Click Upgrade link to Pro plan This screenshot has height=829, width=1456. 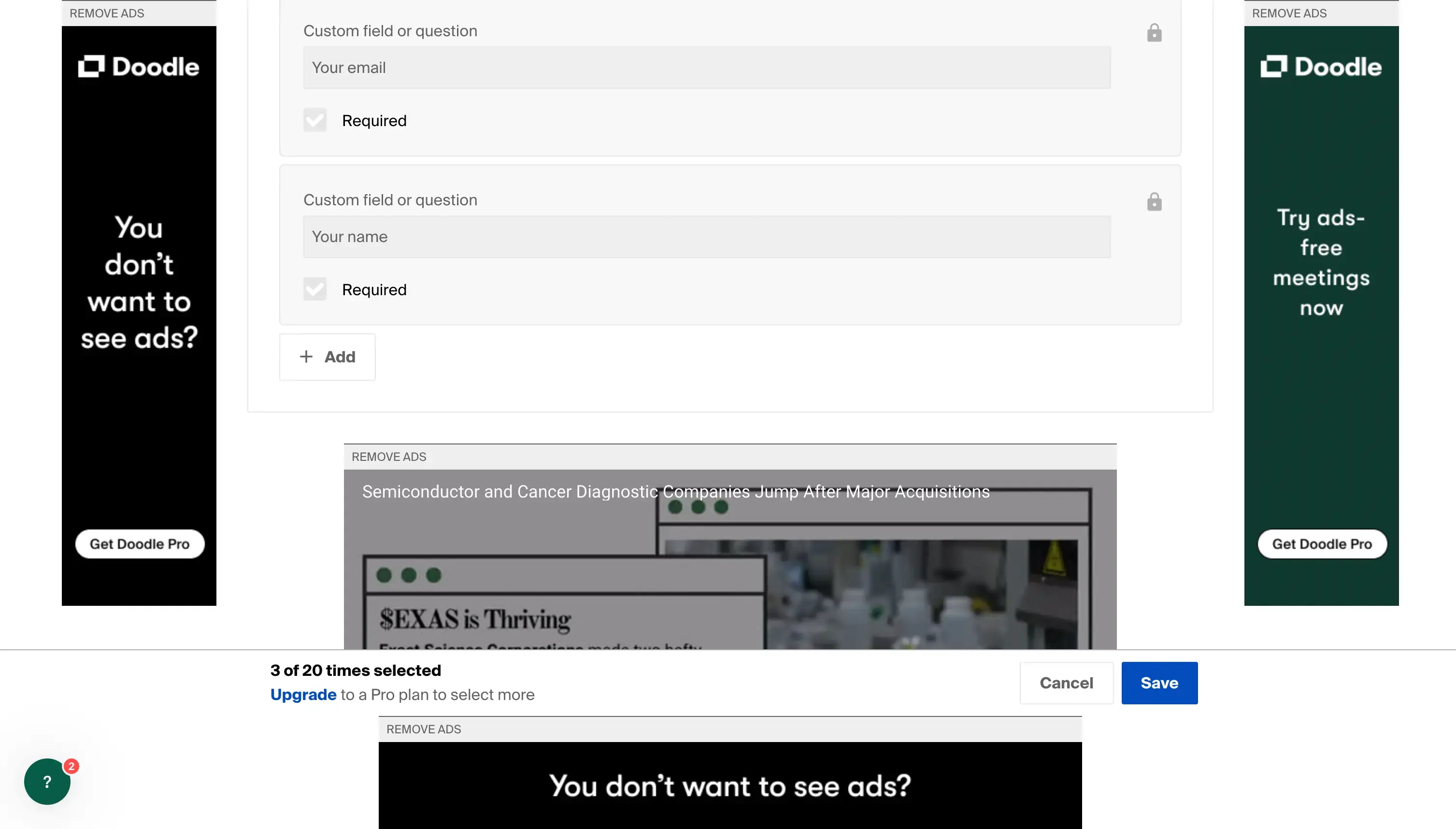(302, 694)
